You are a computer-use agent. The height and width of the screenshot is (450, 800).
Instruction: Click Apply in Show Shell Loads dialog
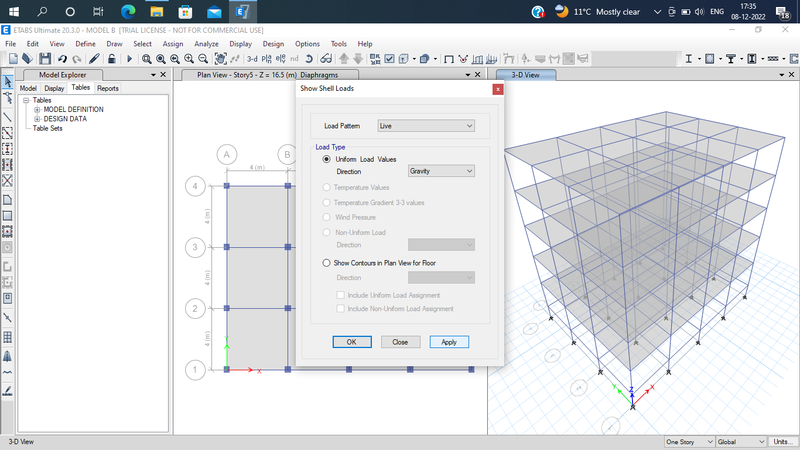point(449,342)
